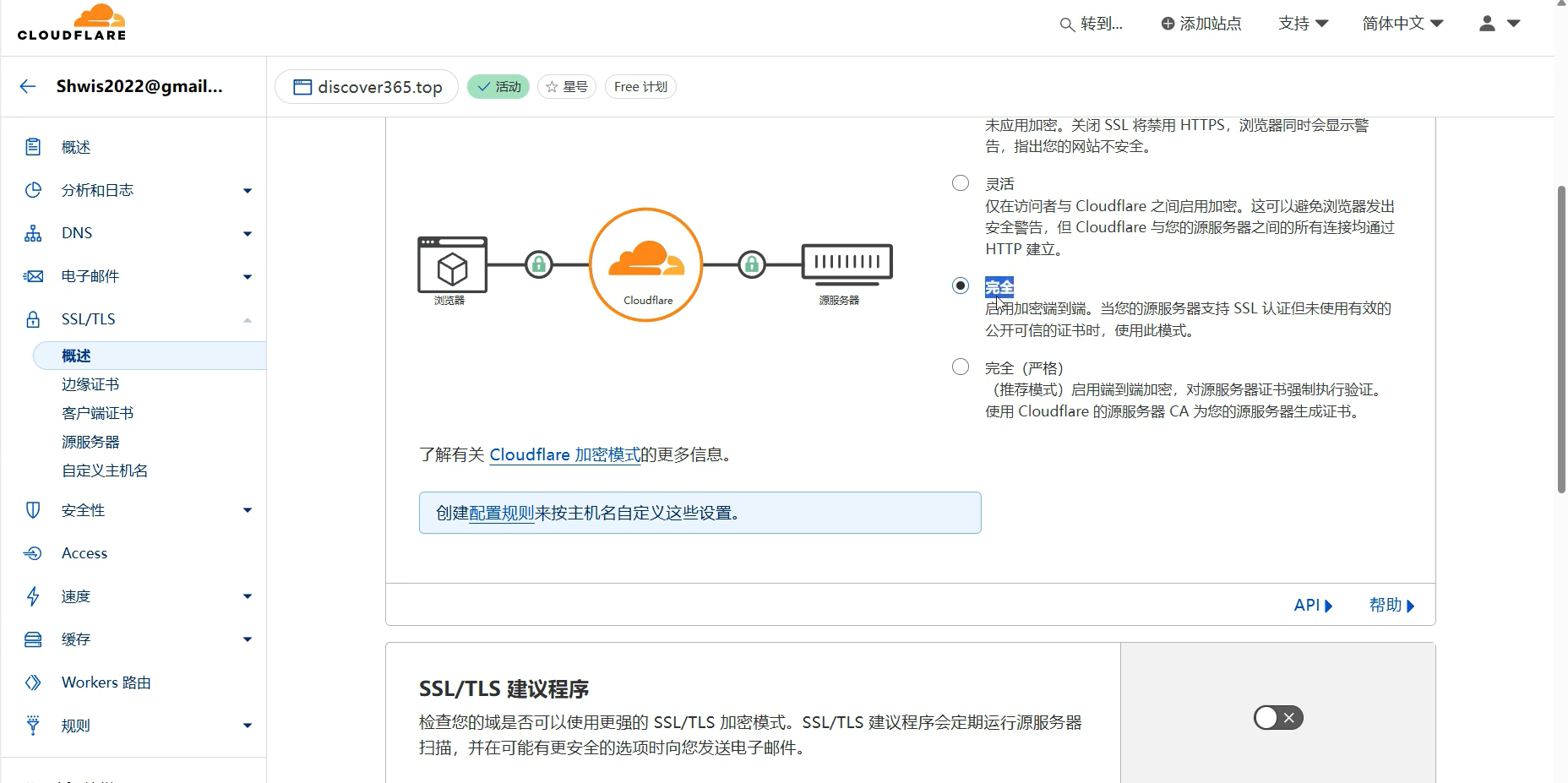Open the 源服务器 submenu item
Viewport: 1568px width, 783px height.
[90, 442]
